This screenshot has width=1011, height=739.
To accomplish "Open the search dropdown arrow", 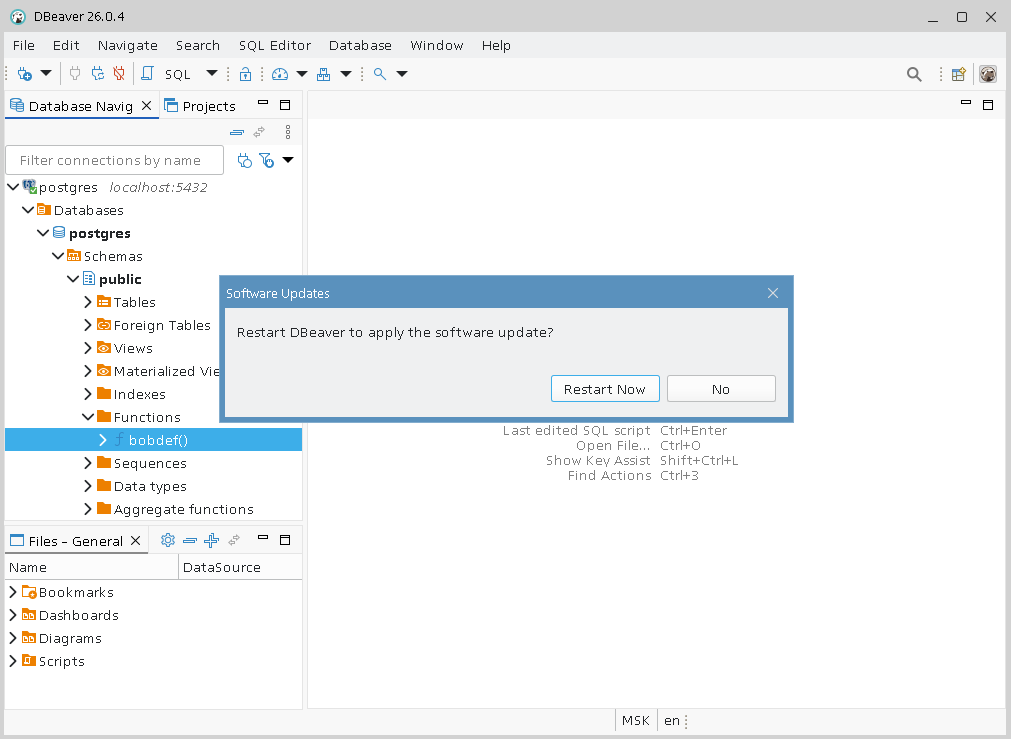I will 402,74.
